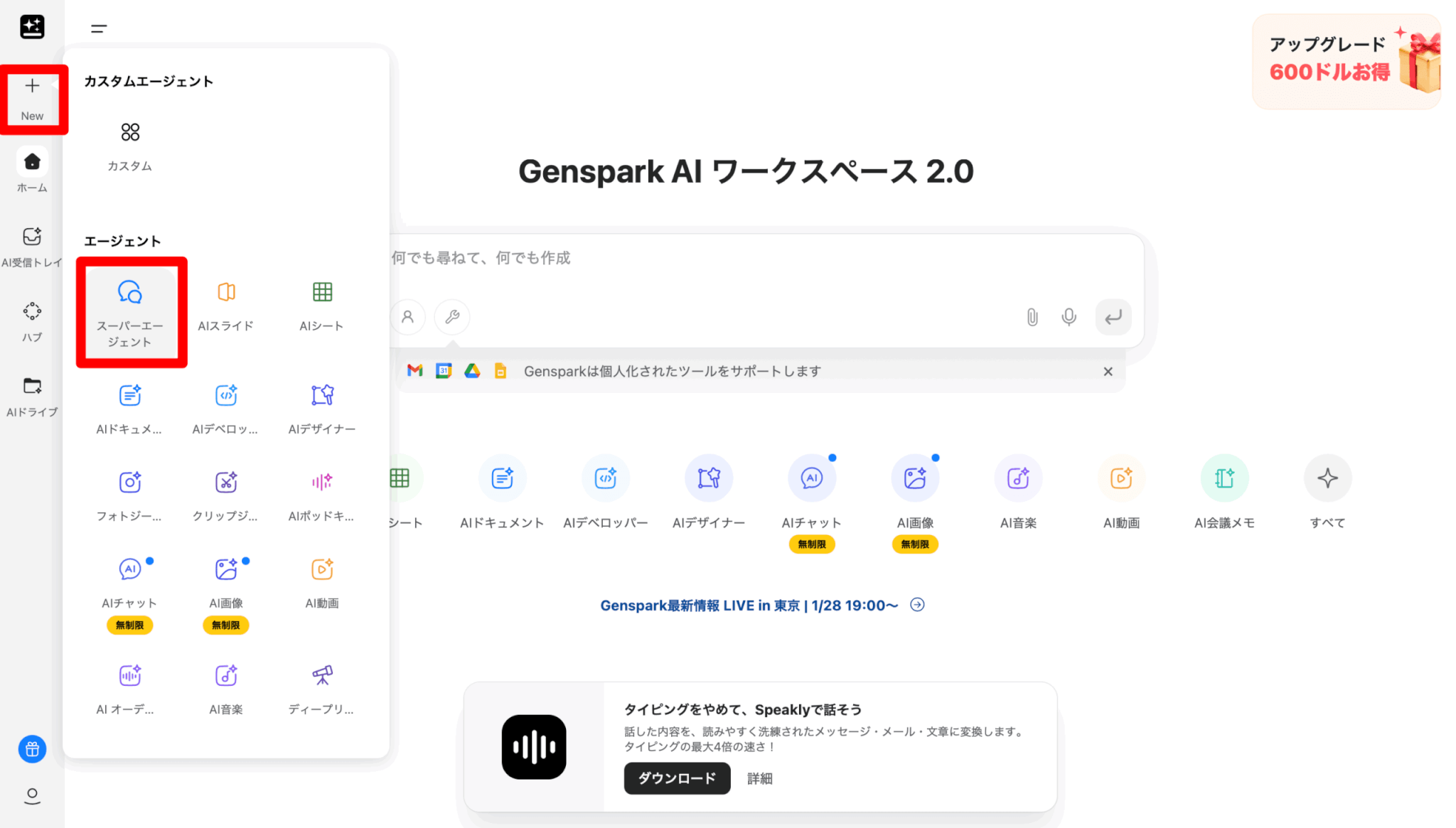1456x828 pixels.
Task: Attach a file with paperclip icon
Action: pyautogui.click(x=1032, y=317)
